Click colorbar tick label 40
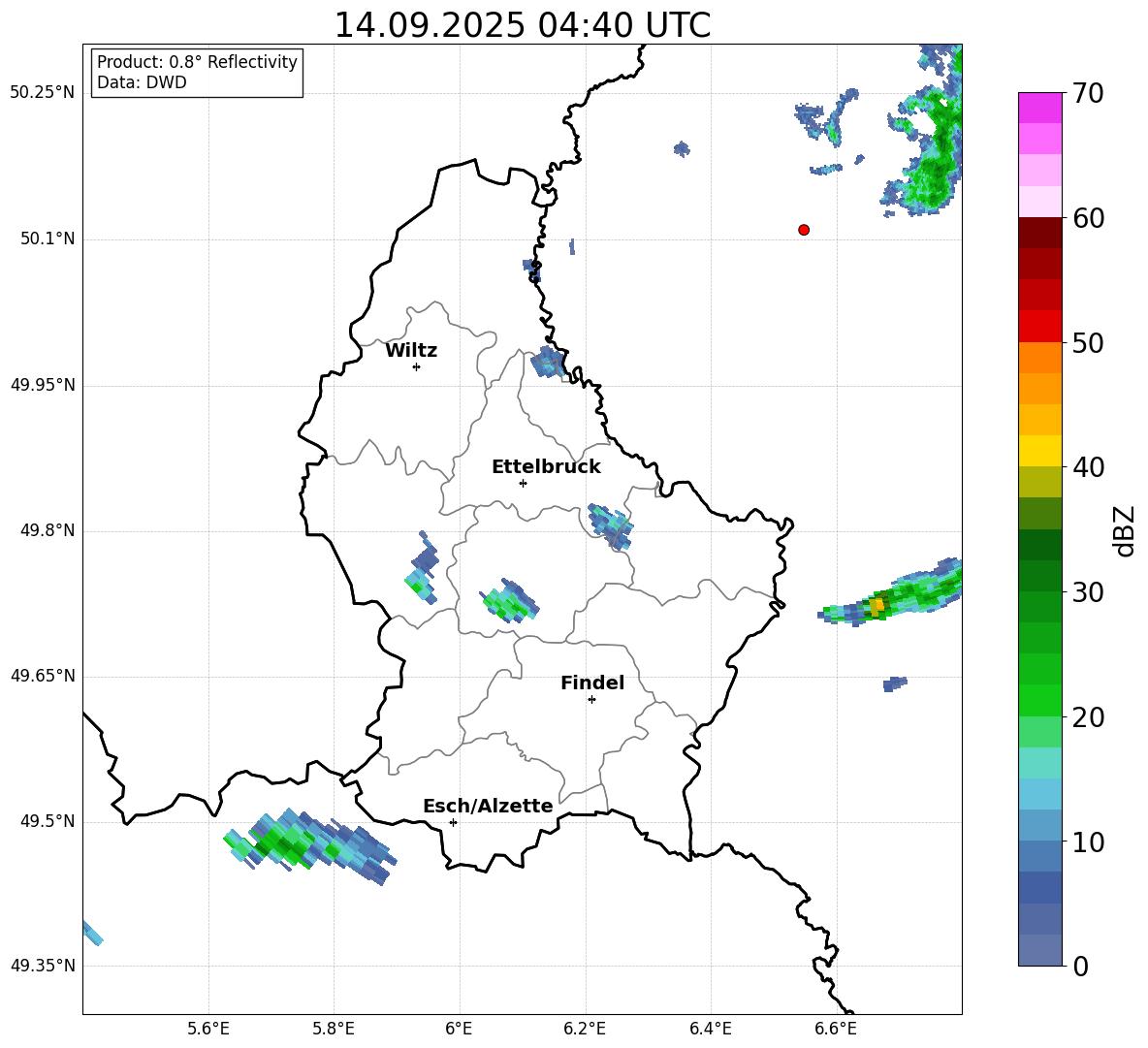 coord(1088,467)
